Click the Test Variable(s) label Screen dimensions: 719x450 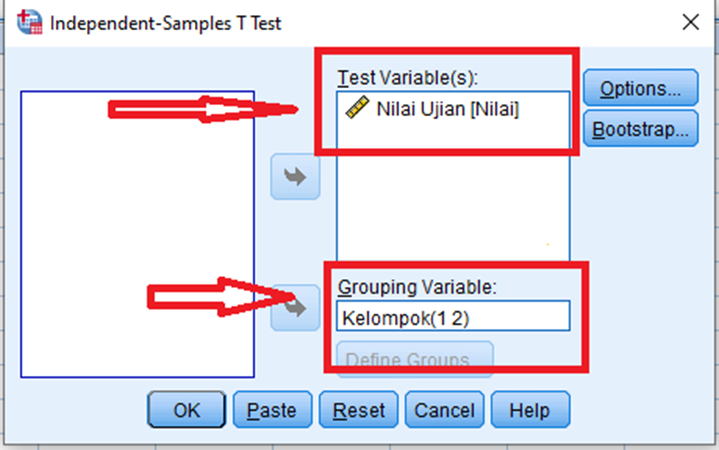point(408,78)
